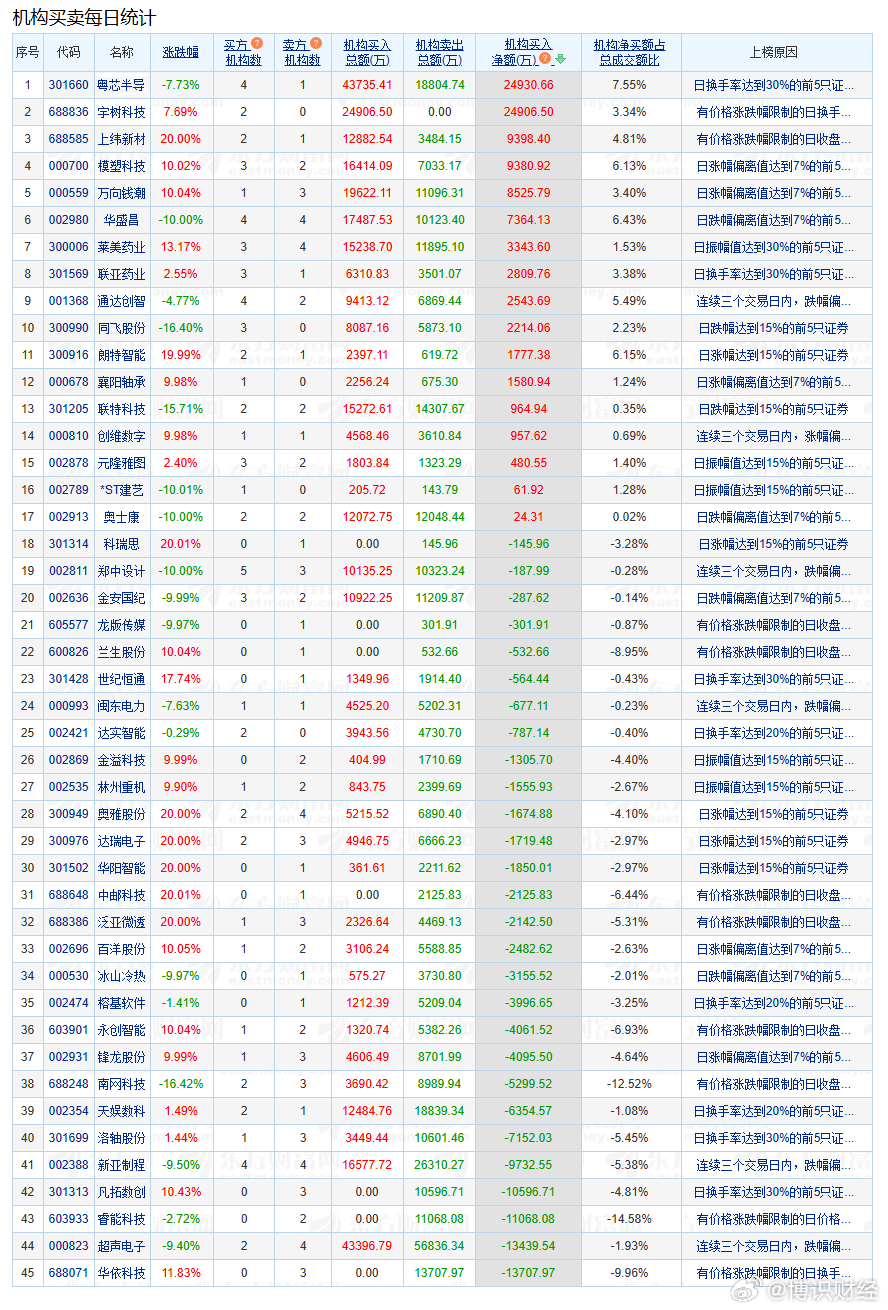Open stock name 奥雅股份

[x=121, y=814]
